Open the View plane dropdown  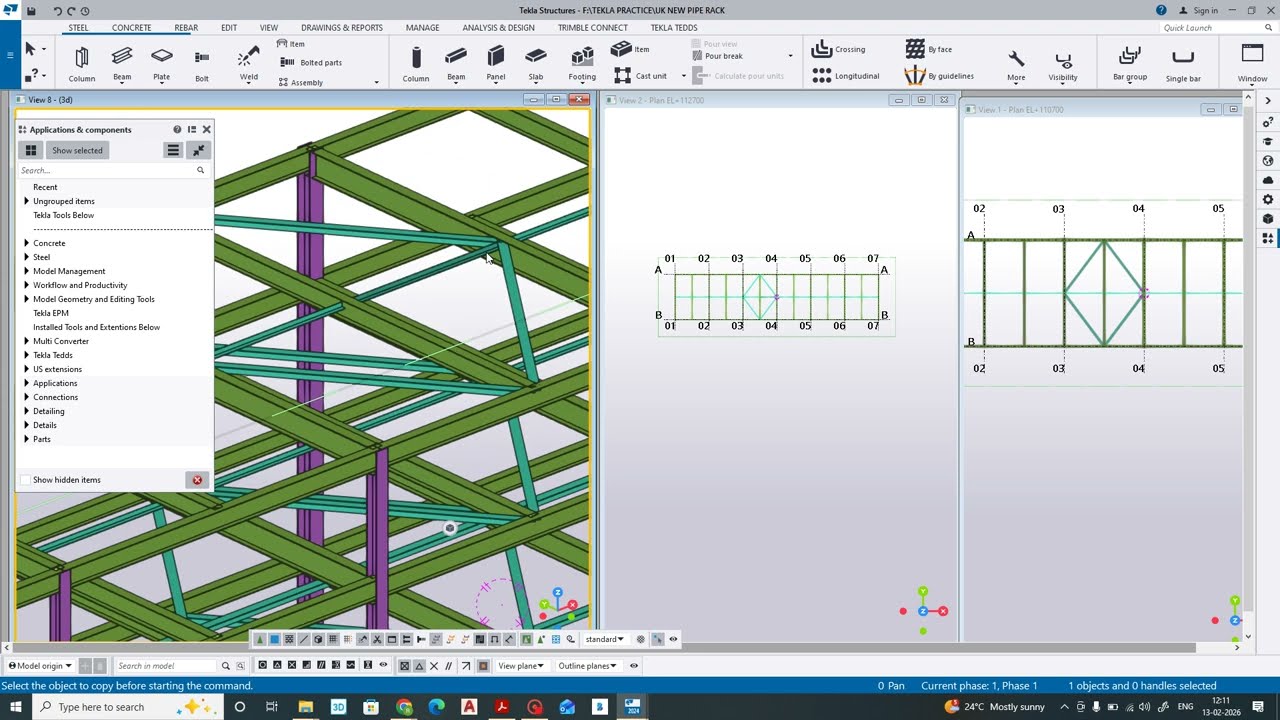click(521, 666)
